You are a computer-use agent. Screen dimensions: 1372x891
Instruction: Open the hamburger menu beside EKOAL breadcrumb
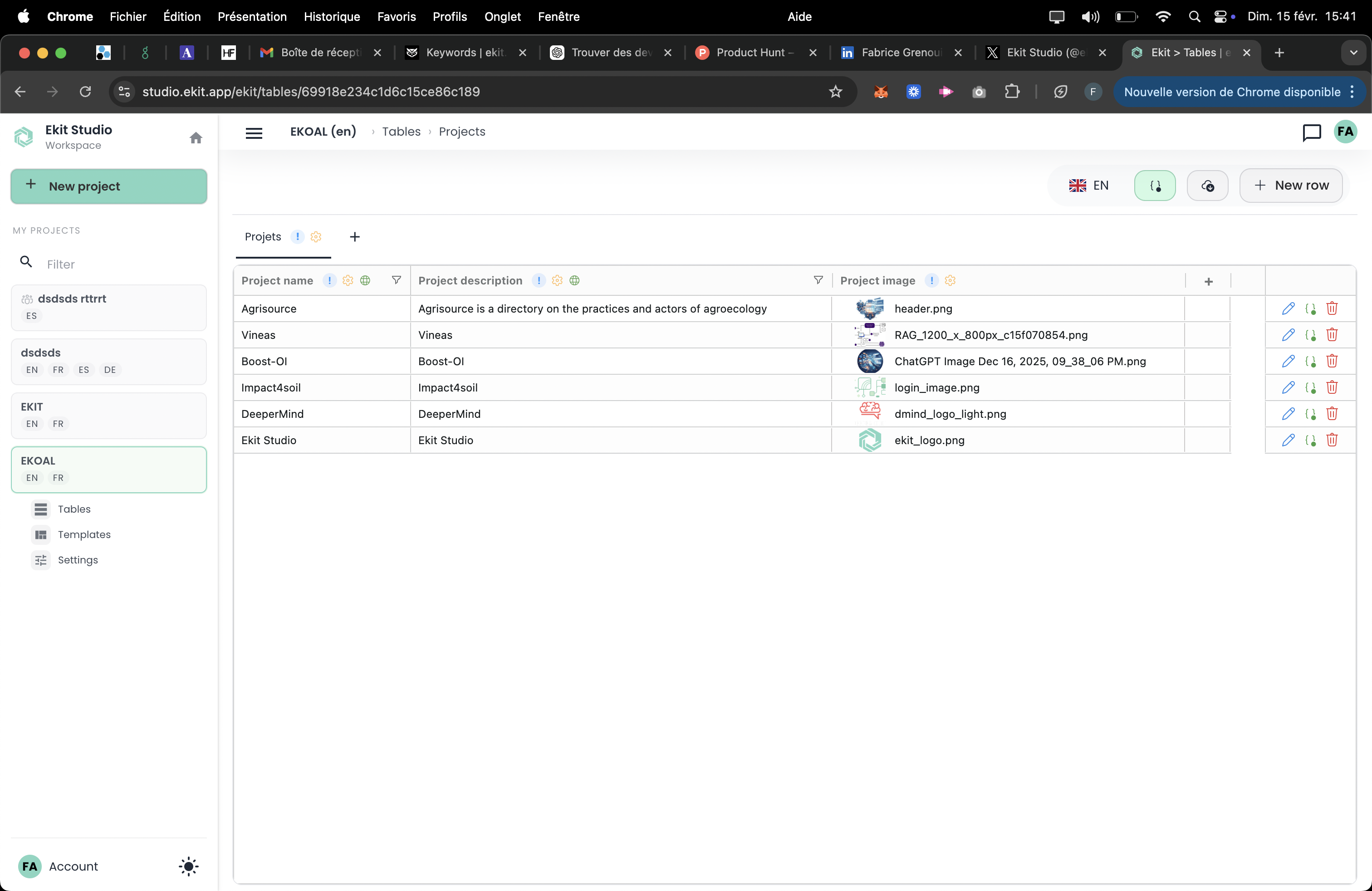click(254, 132)
